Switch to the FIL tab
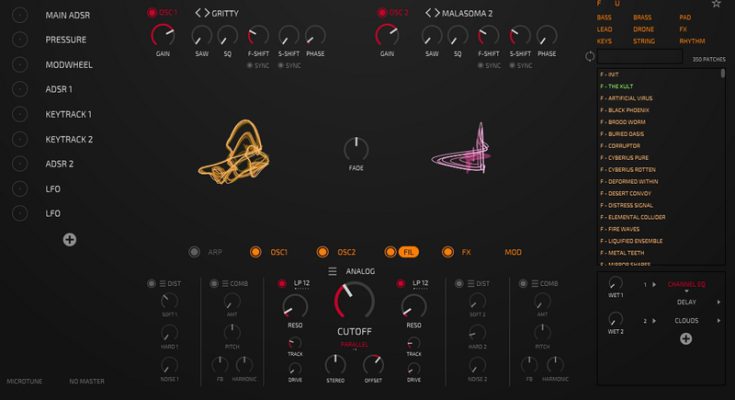This screenshot has height=400, width=735. pos(408,252)
